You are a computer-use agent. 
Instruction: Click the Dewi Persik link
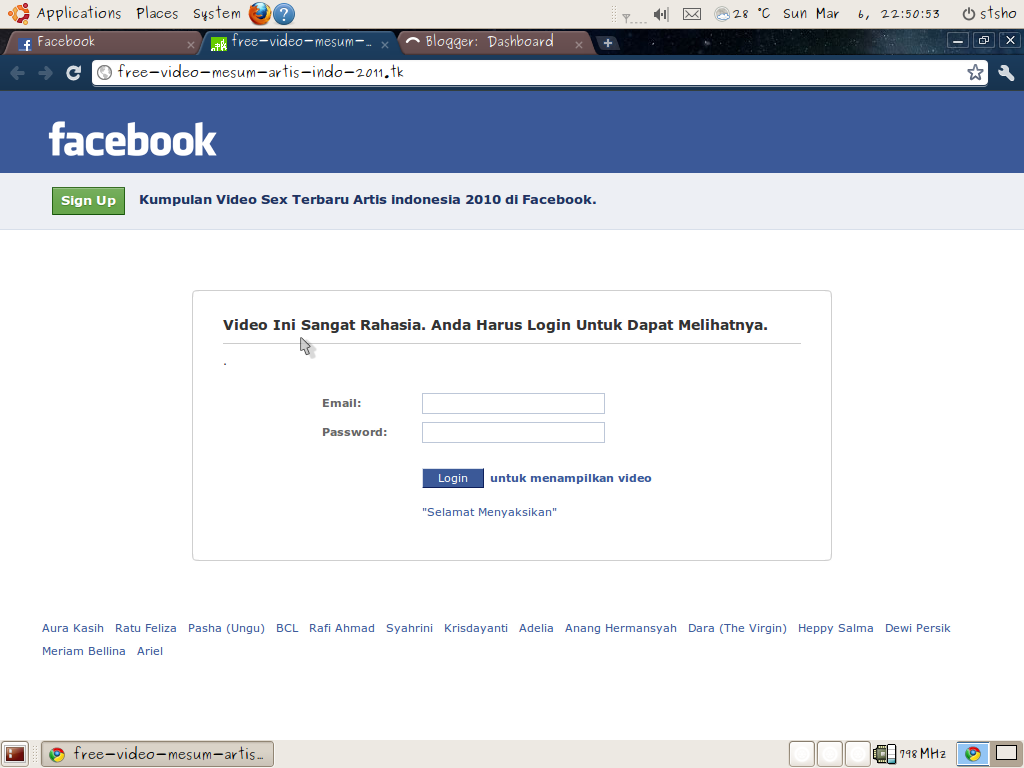tap(918, 628)
